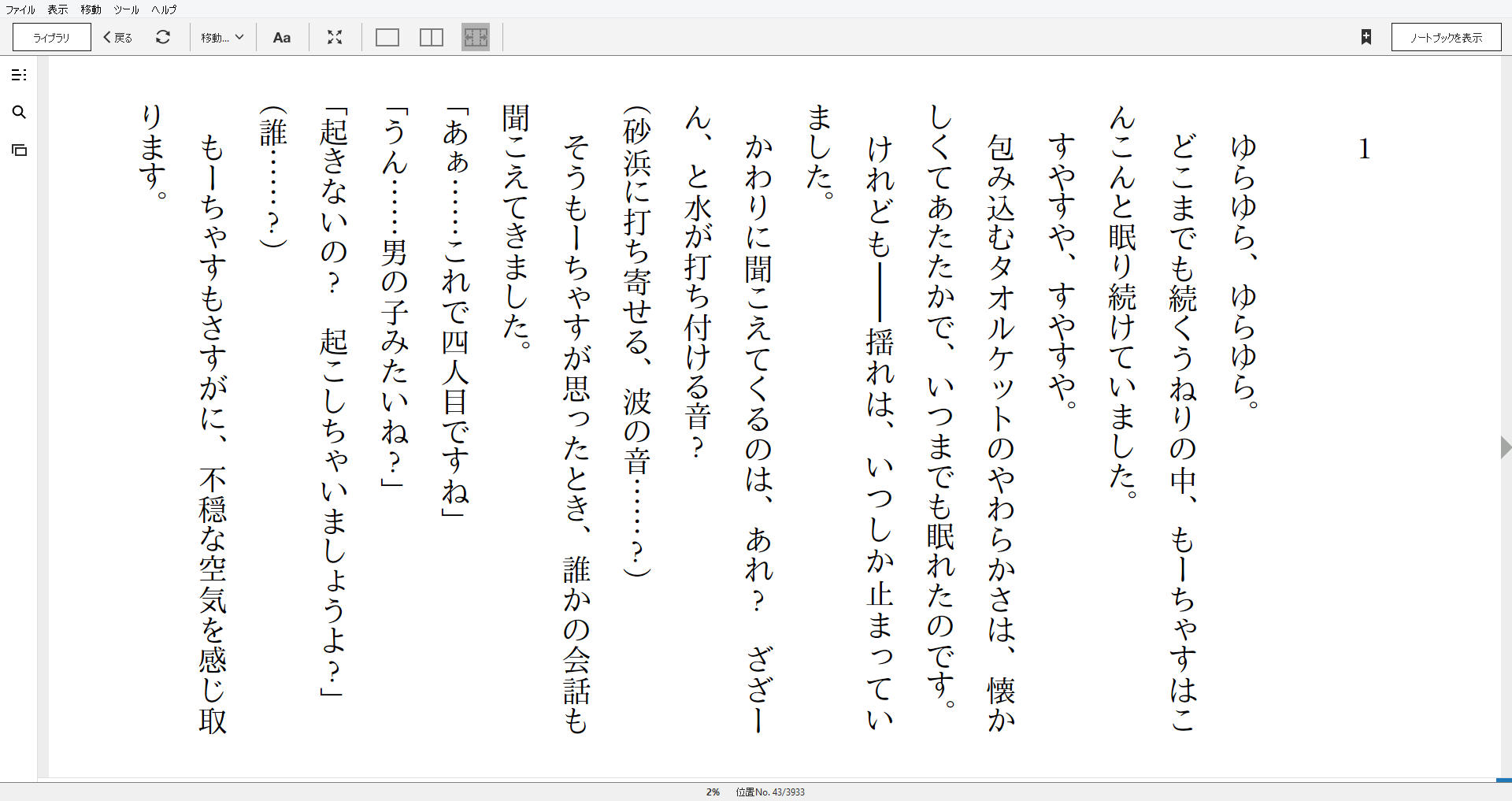This screenshot has width=1512, height=801.
Task: Click the 位置No. 43/3933 status text
Action: [x=770, y=792]
